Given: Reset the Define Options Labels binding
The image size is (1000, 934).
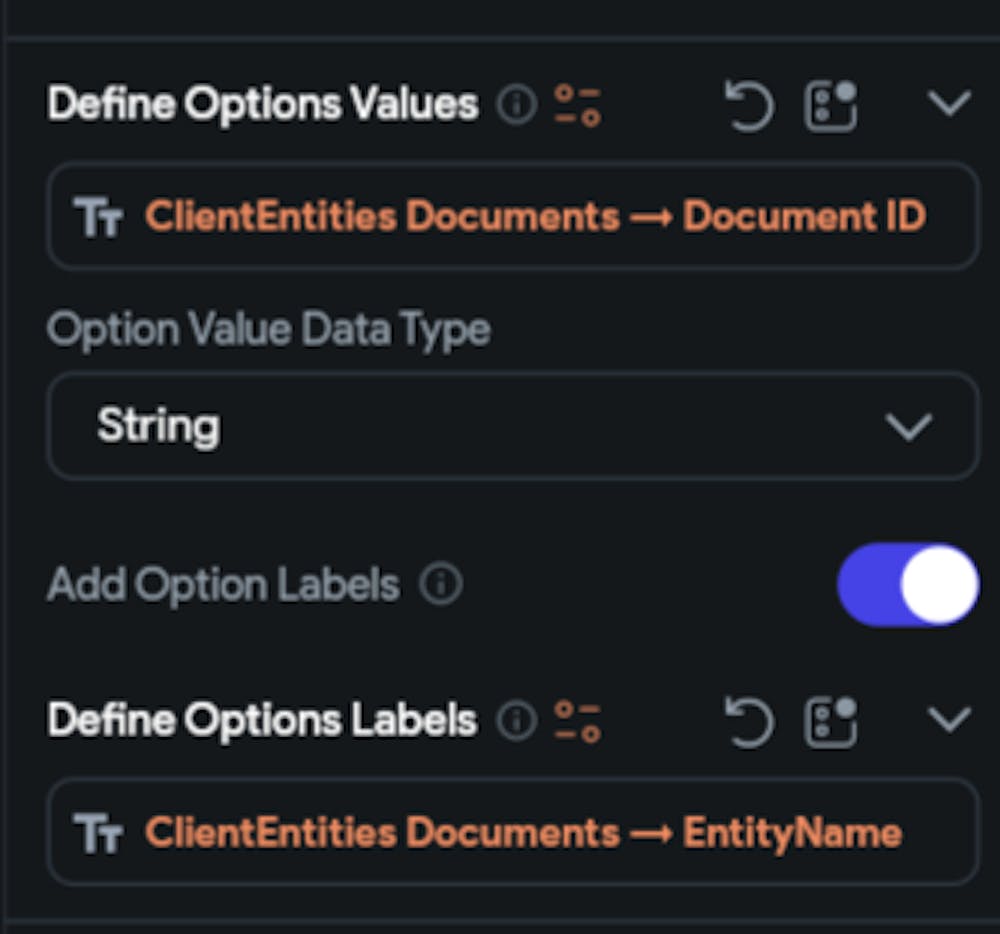Looking at the screenshot, I should click(x=750, y=720).
